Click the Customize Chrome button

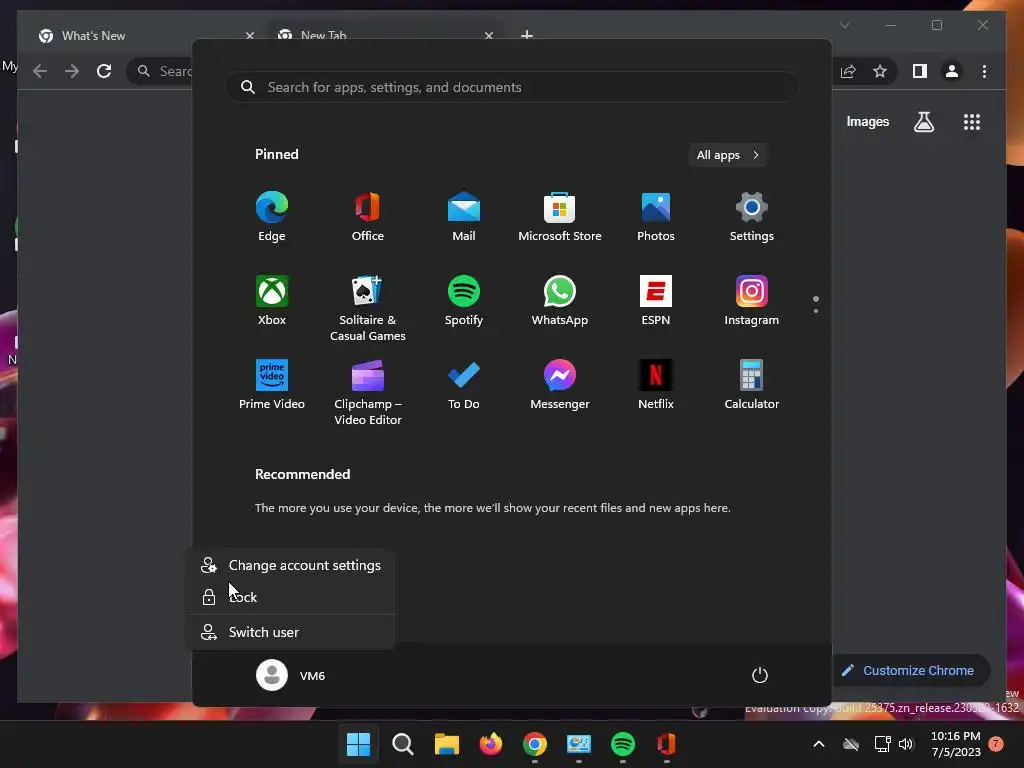pos(910,670)
